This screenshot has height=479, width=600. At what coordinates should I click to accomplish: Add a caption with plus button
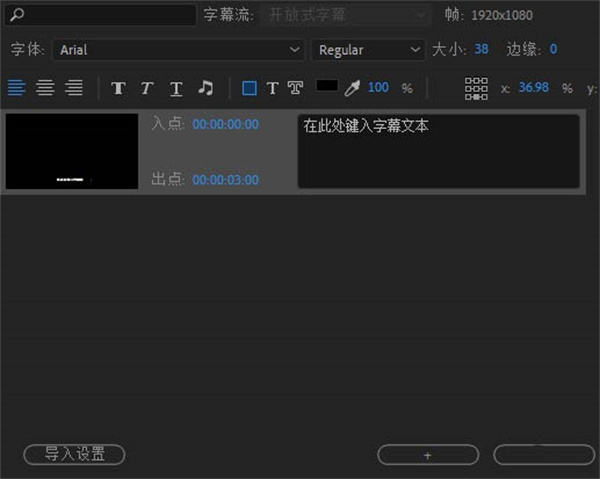(428, 454)
